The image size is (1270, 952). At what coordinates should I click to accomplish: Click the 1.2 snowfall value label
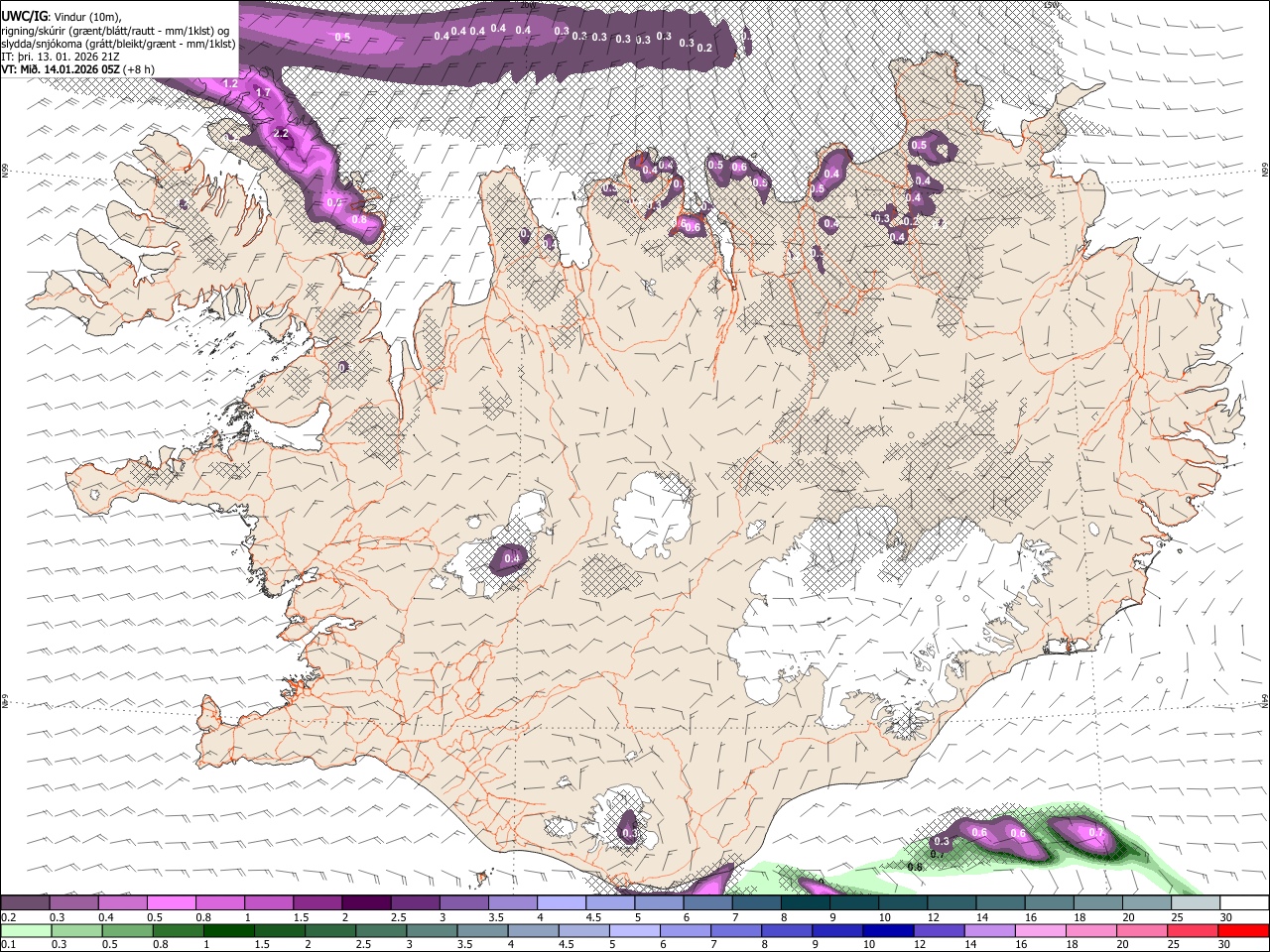[x=230, y=83]
